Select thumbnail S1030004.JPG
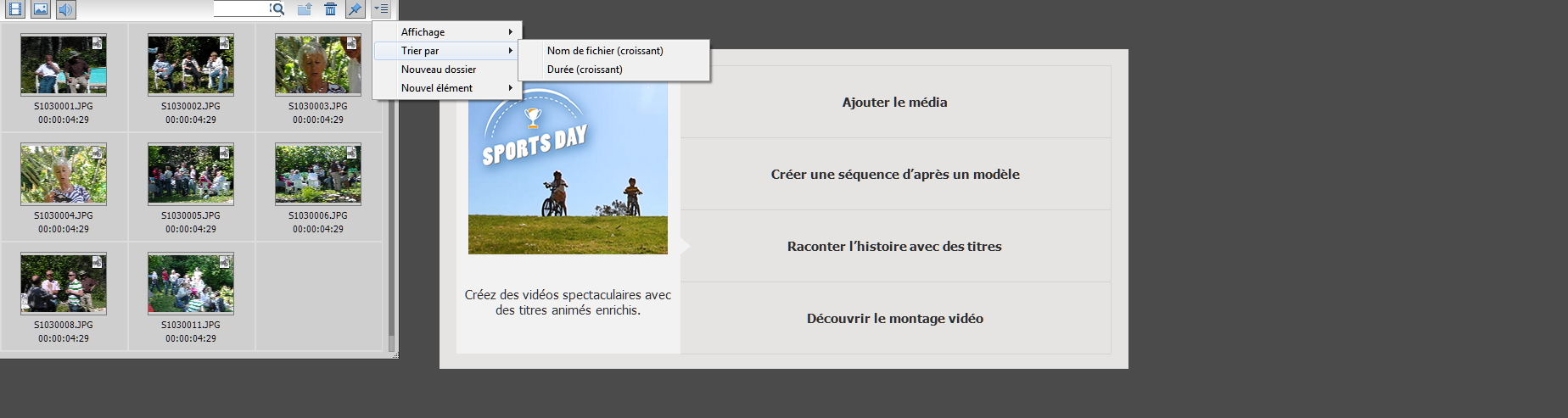 tap(64, 175)
